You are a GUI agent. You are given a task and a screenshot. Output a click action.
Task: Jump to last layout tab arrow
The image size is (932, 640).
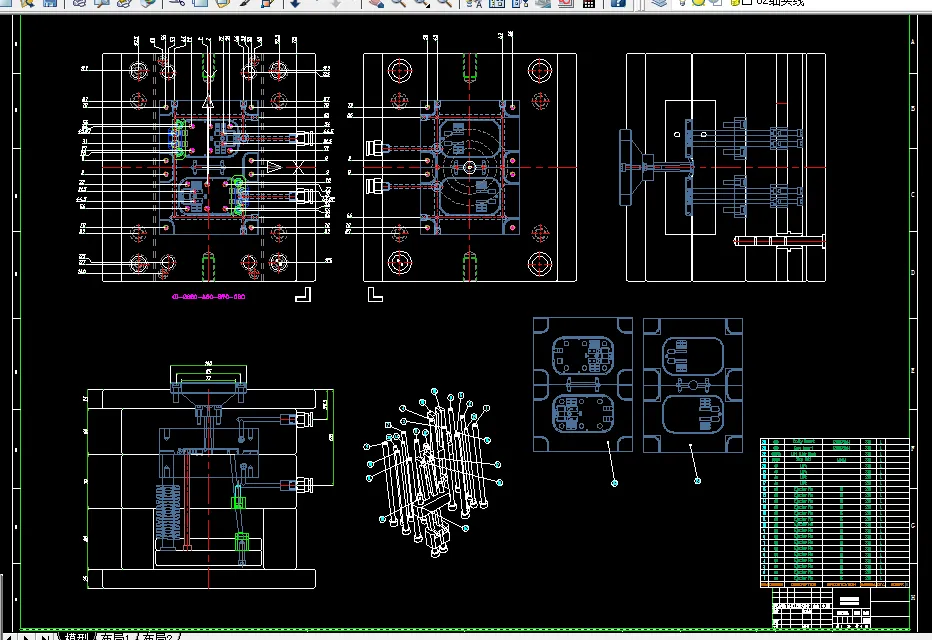(45, 637)
